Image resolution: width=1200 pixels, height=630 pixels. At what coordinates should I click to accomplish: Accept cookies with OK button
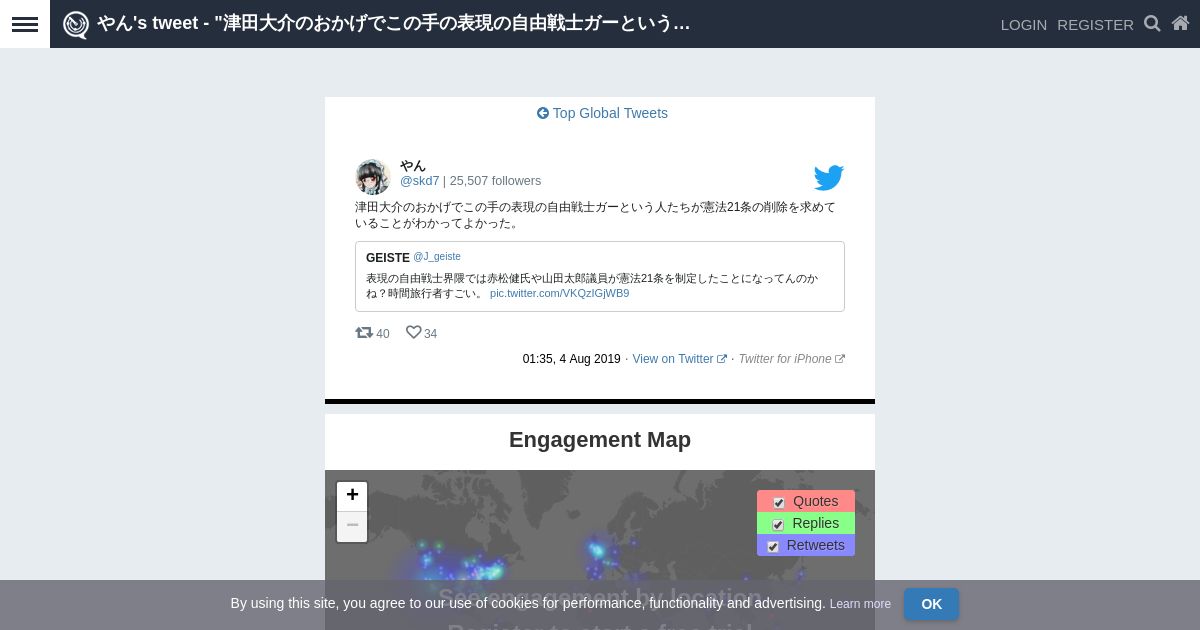[931, 604]
